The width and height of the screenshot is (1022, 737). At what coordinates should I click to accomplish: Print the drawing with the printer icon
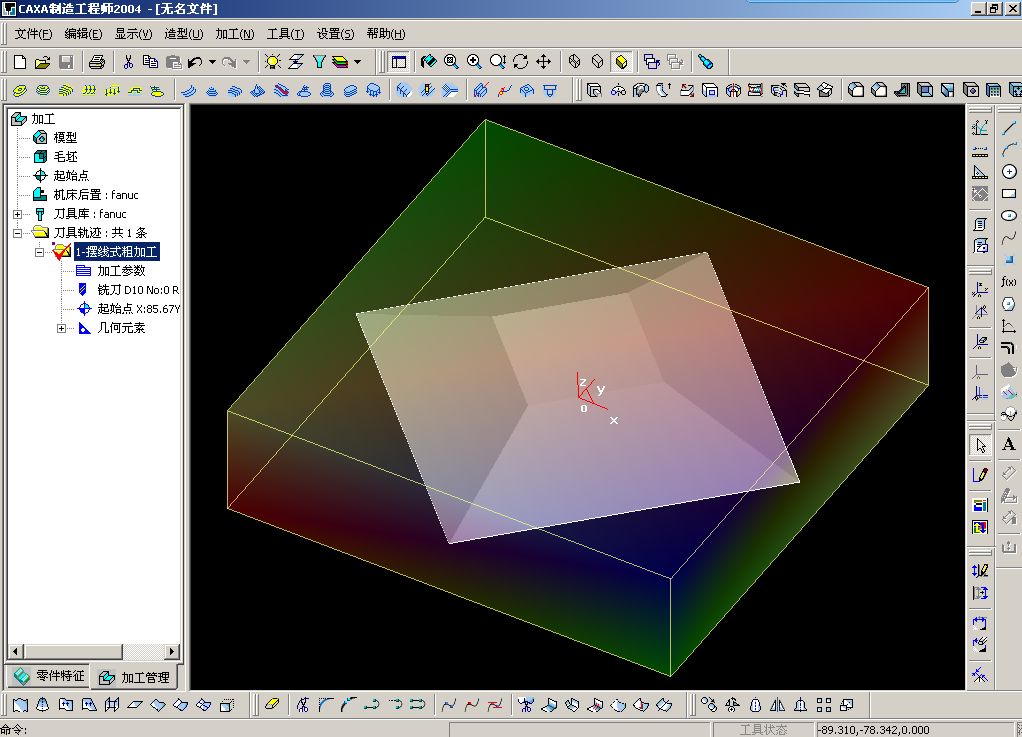click(x=96, y=62)
